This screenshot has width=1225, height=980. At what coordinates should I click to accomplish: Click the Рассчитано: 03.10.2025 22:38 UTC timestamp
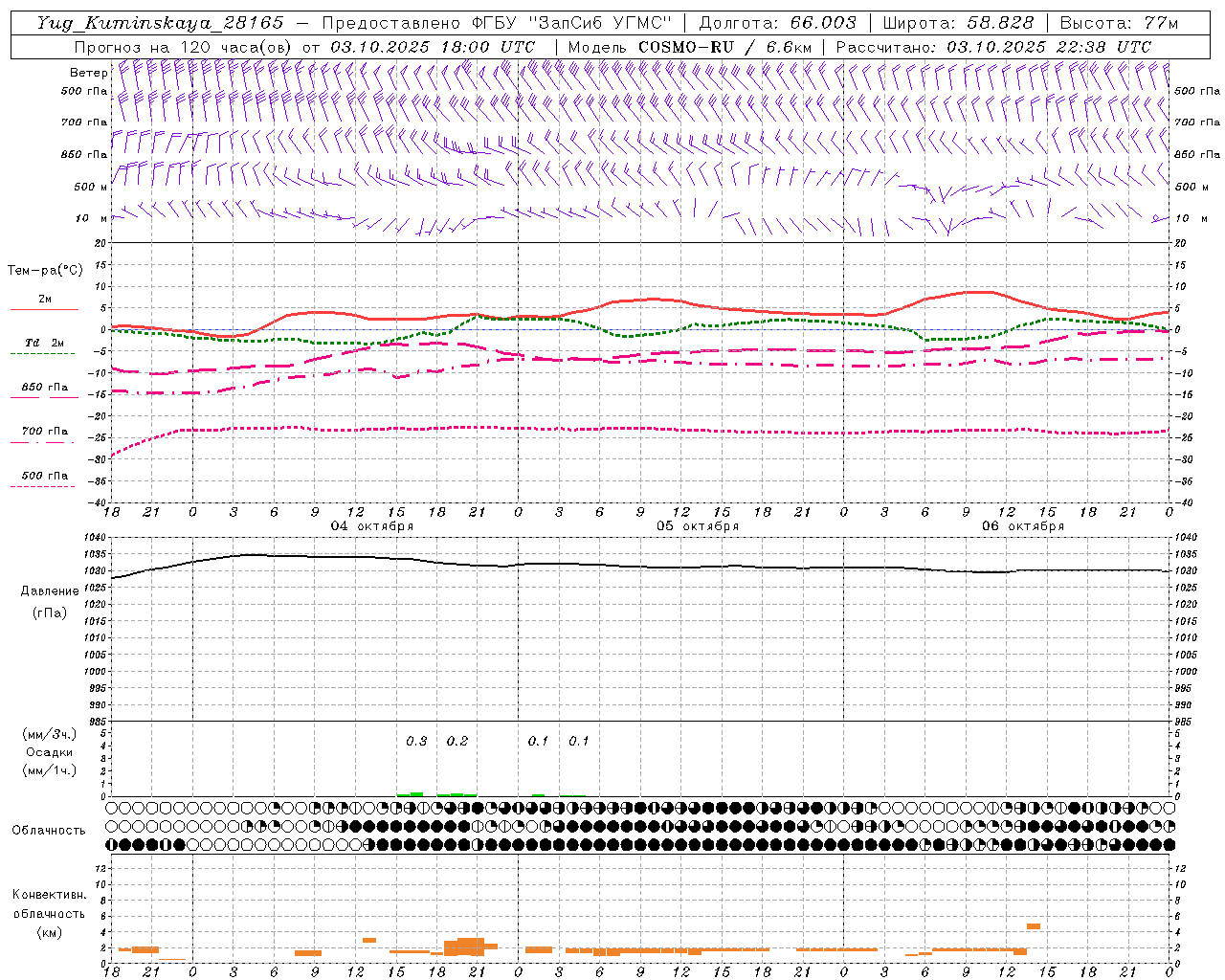pyautogui.click(x=993, y=47)
